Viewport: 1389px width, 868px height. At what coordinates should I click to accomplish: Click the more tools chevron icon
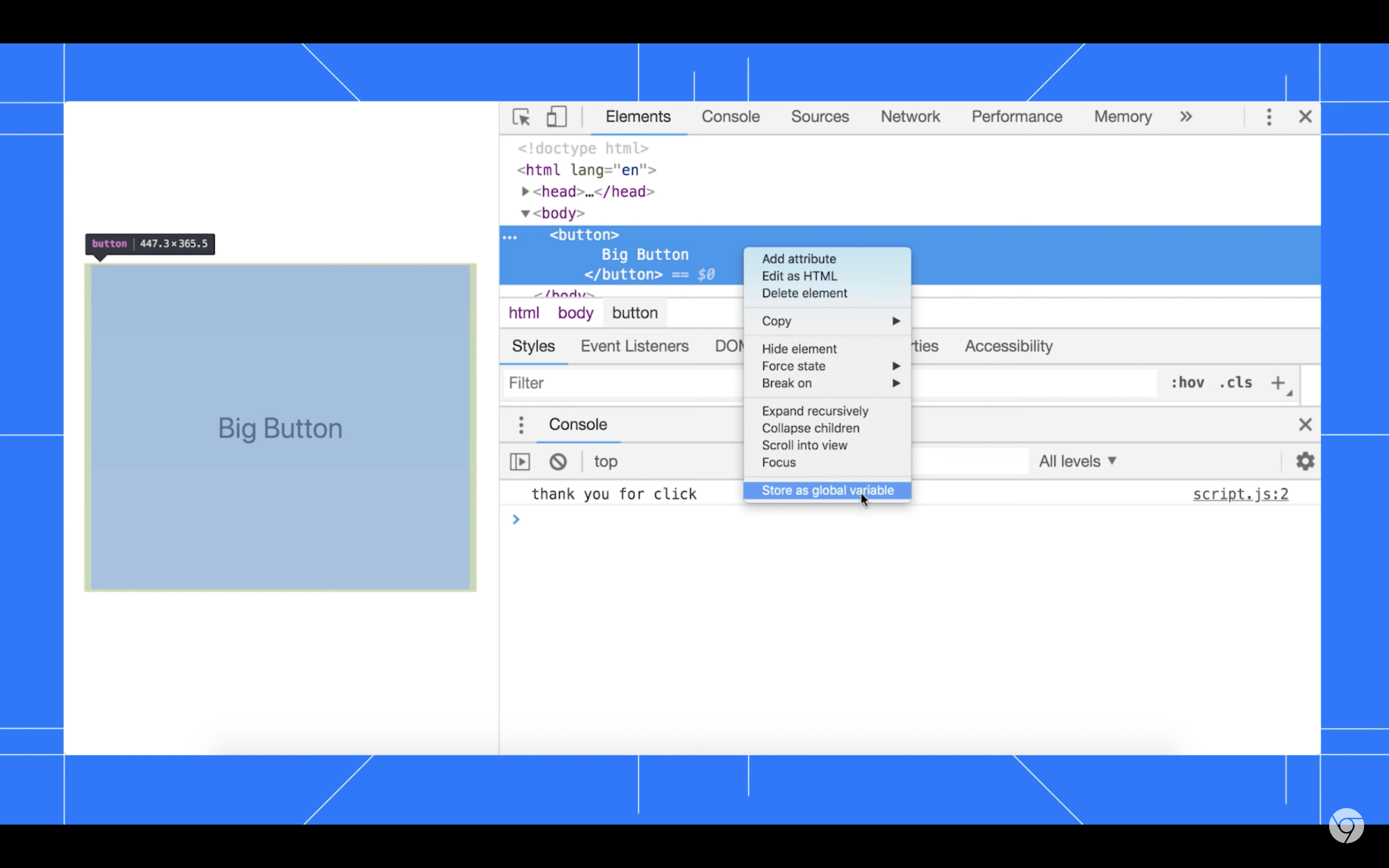click(x=1185, y=117)
